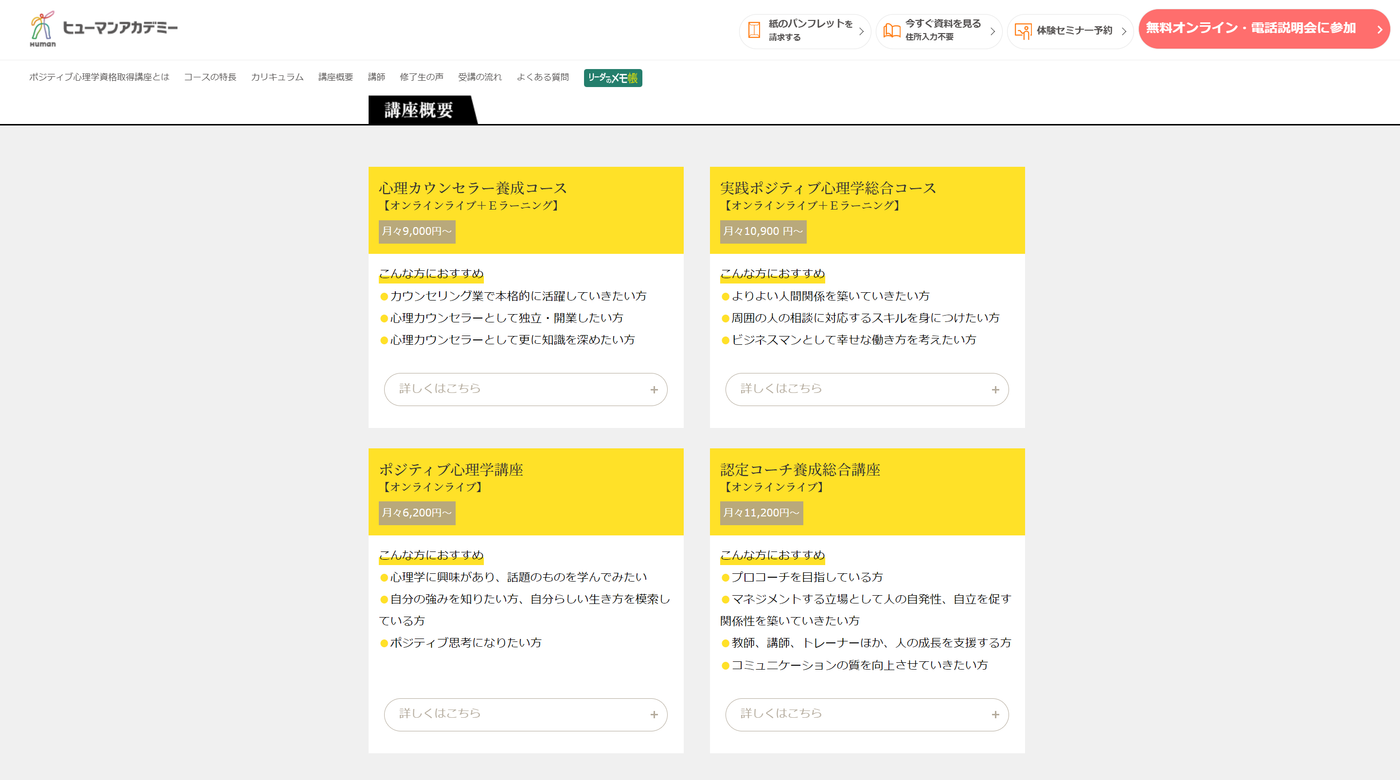Click plus icon in ポジティブ心理学講座 card
This screenshot has height=780, width=1400.
coord(654,715)
